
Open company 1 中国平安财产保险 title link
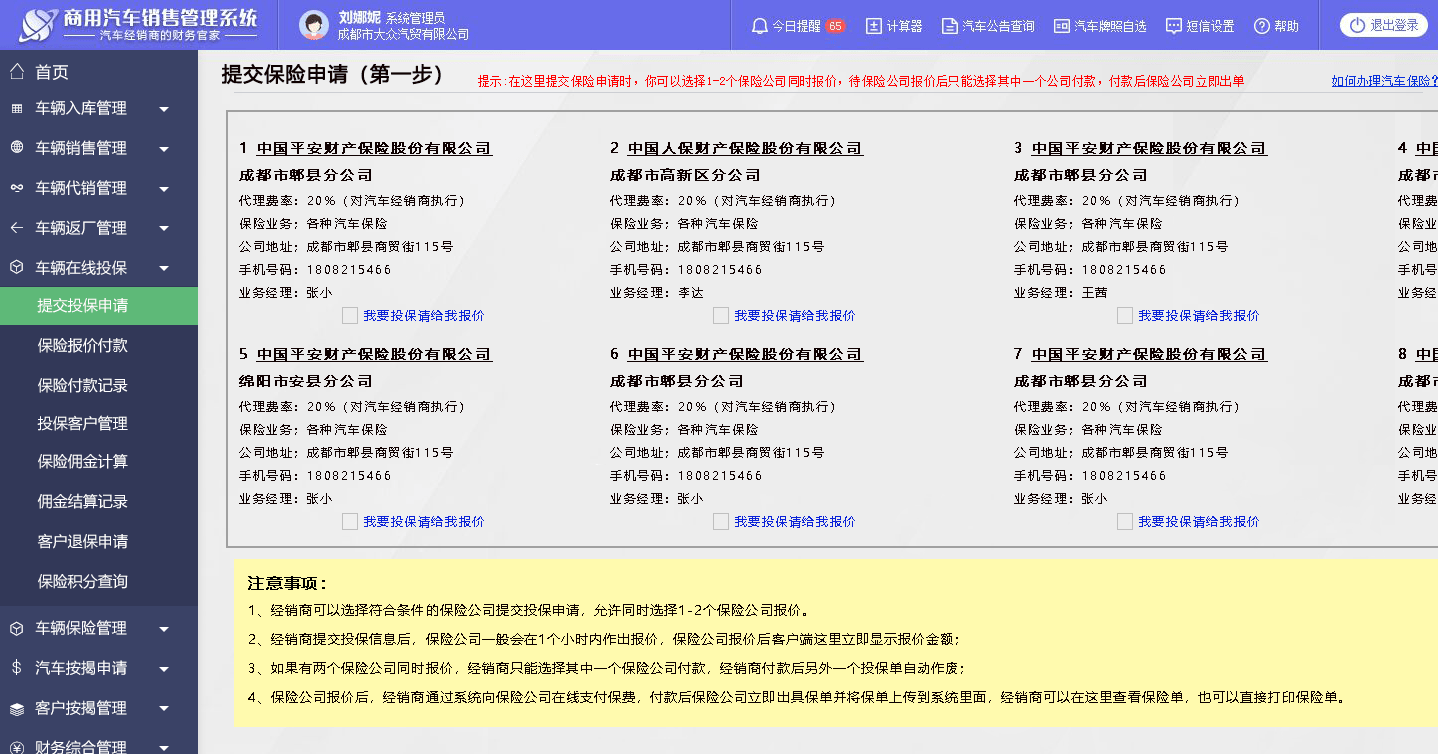pos(374,148)
